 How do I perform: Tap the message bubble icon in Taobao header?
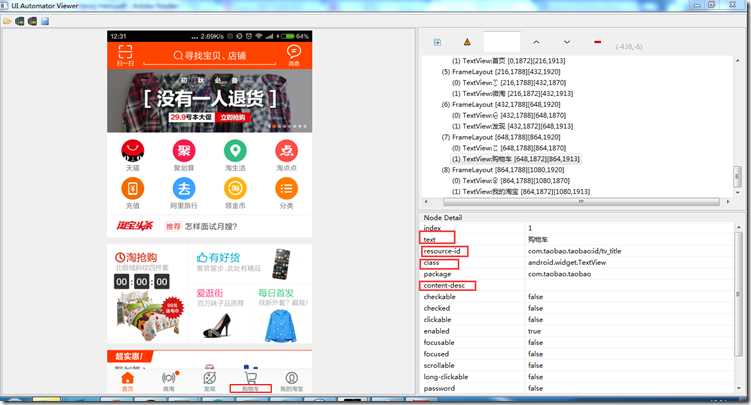tap(294, 55)
